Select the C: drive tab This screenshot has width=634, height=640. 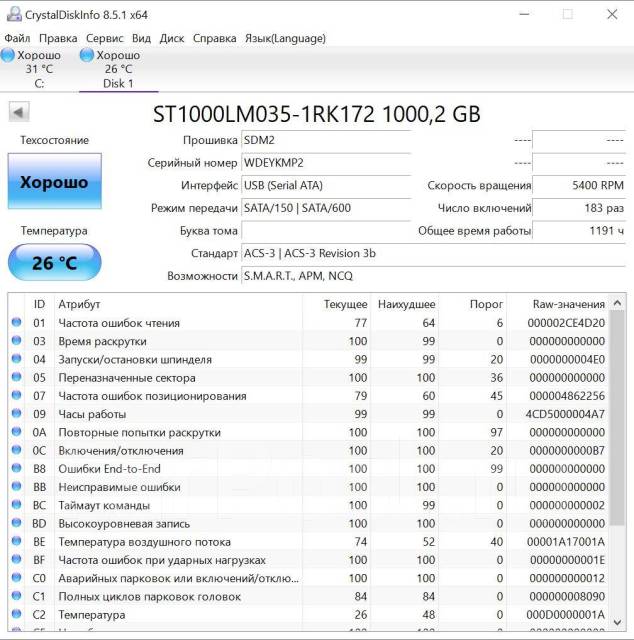point(39,70)
